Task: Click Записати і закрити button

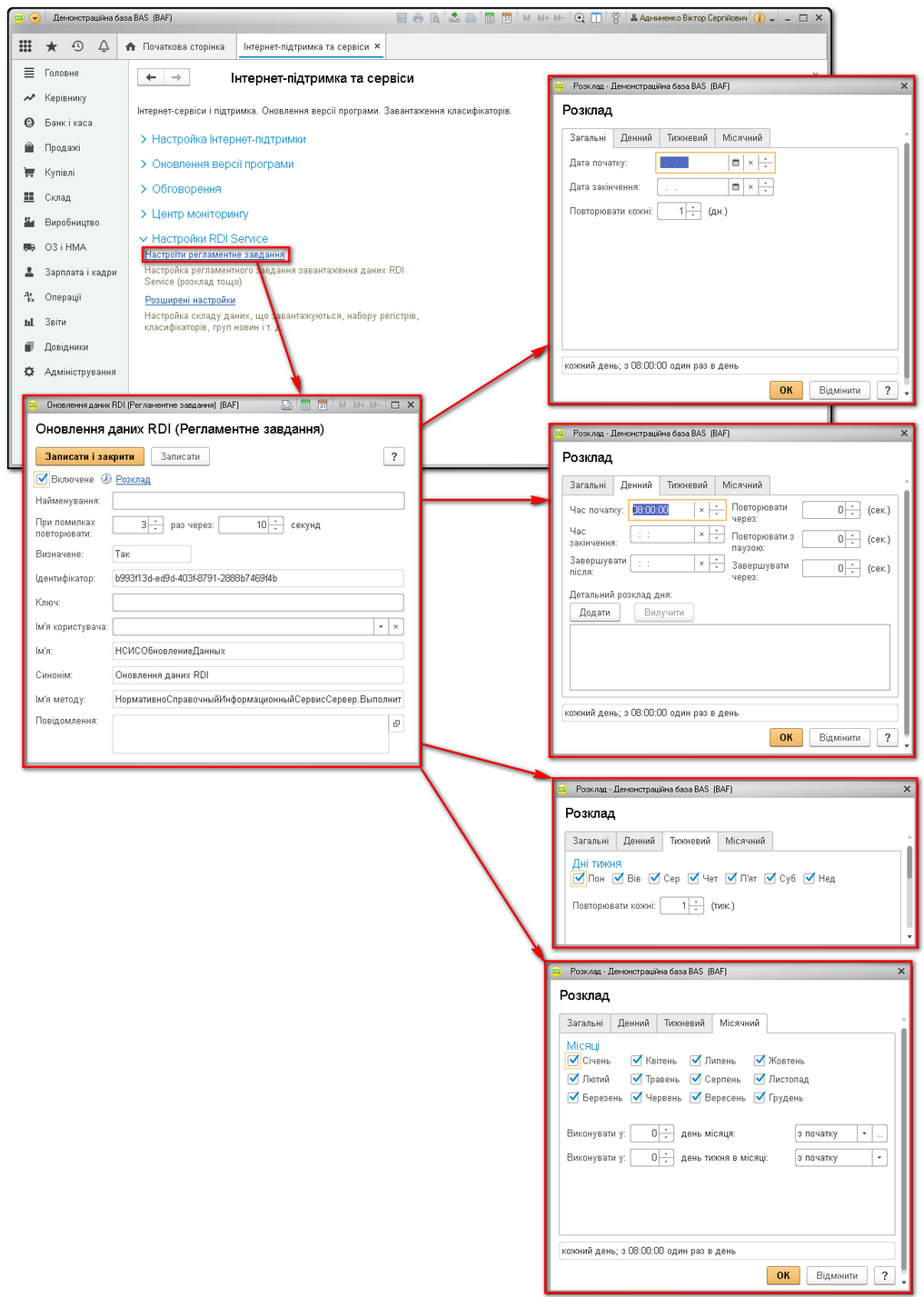Action: (x=90, y=456)
